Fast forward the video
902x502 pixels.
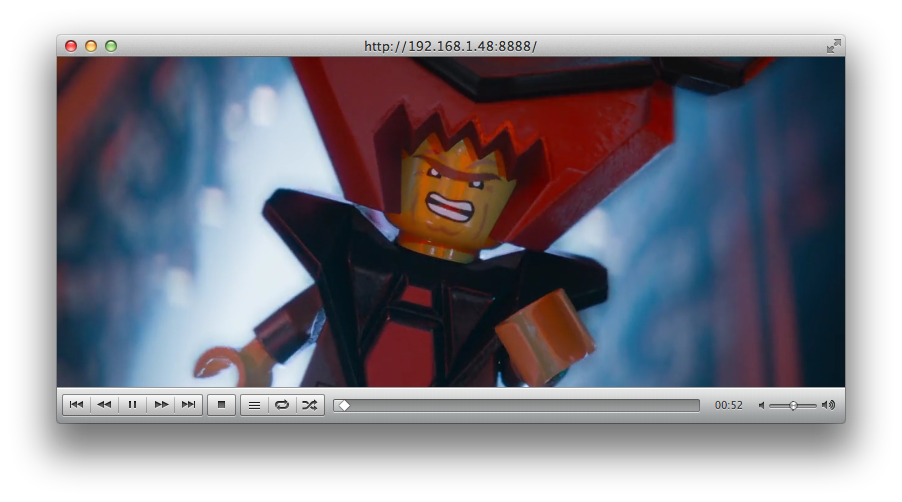pos(160,405)
